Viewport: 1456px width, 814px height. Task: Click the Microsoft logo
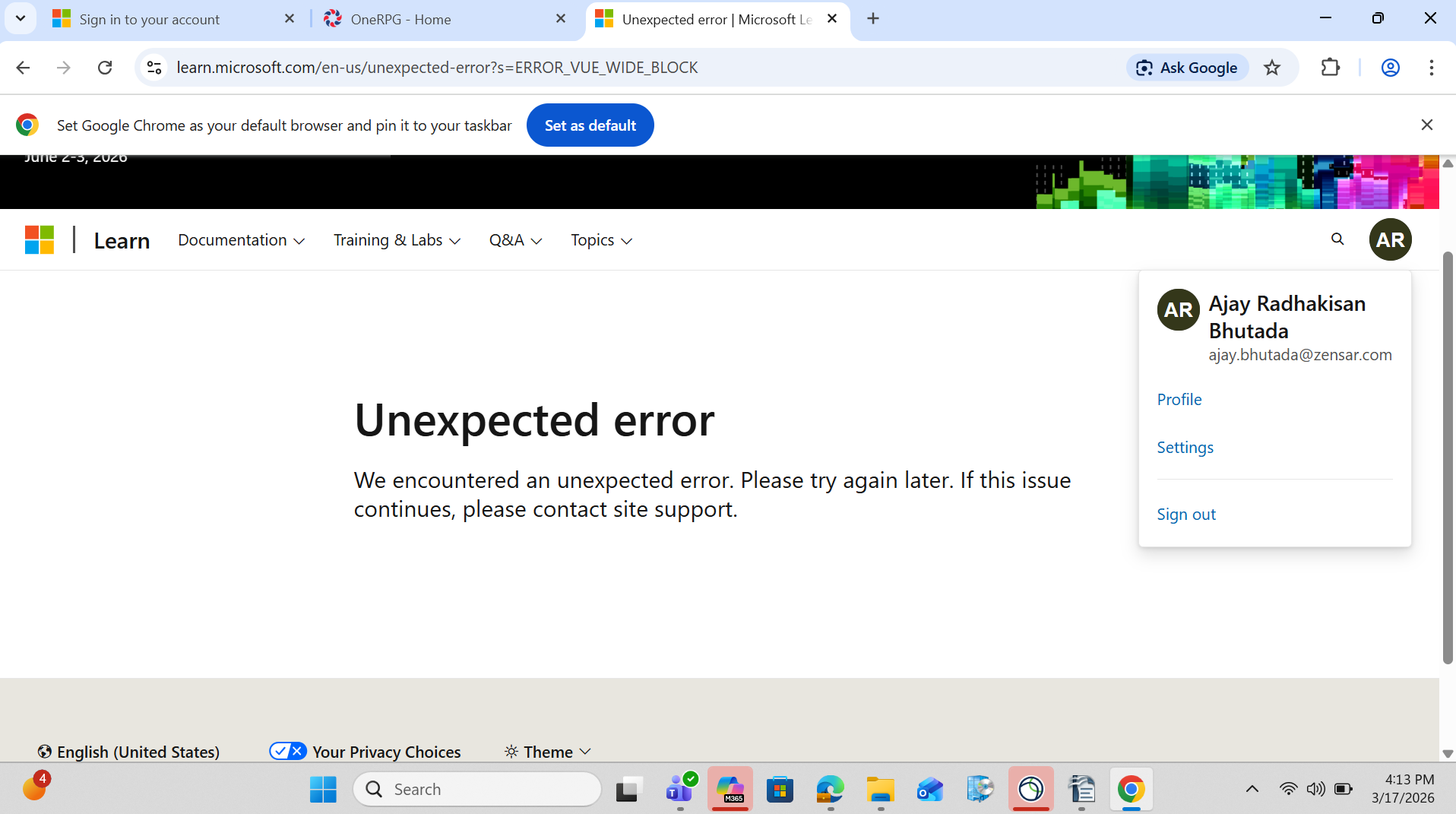click(40, 240)
